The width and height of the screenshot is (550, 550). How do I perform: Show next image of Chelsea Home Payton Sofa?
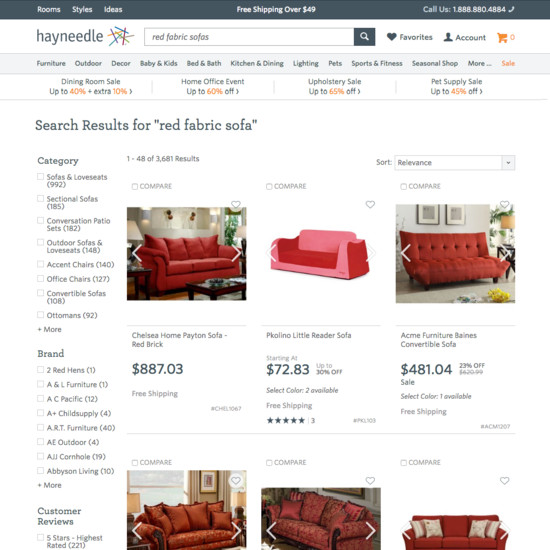(x=236, y=253)
